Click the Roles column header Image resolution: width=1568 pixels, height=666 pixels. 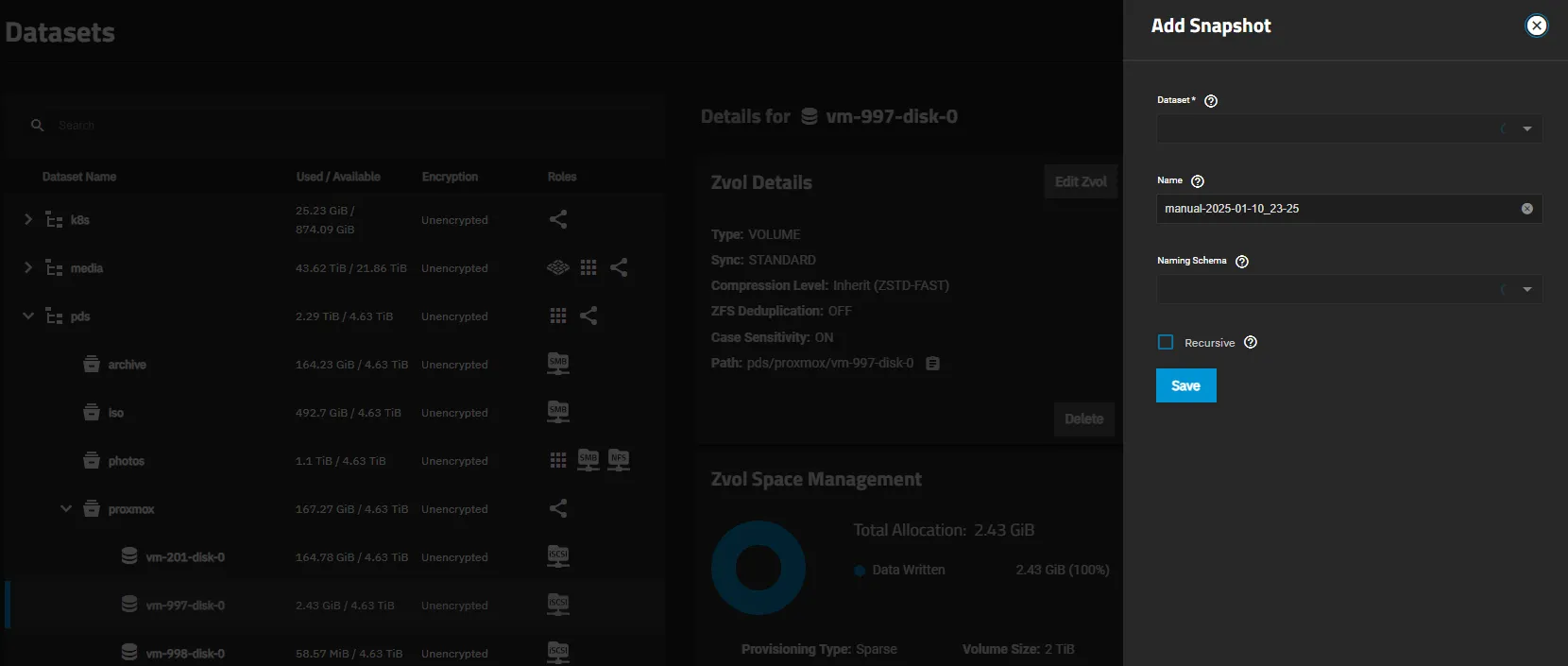tap(561, 177)
